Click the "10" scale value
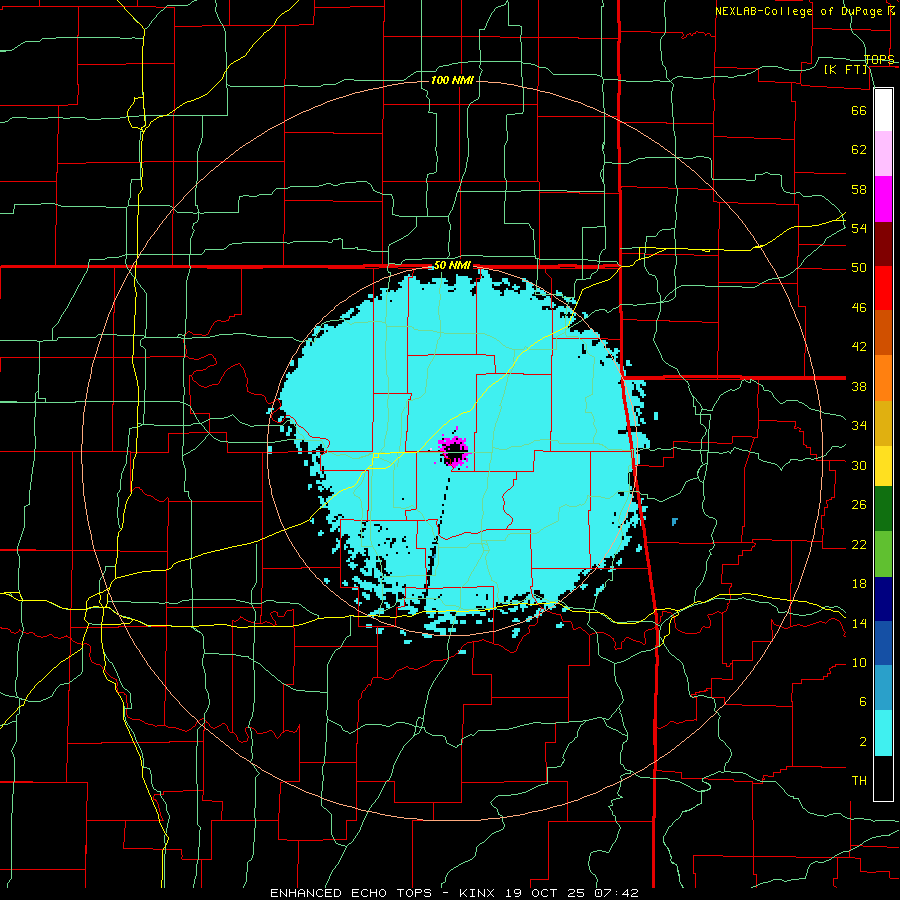Viewport: 900px width, 900px height. tap(859, 663)
